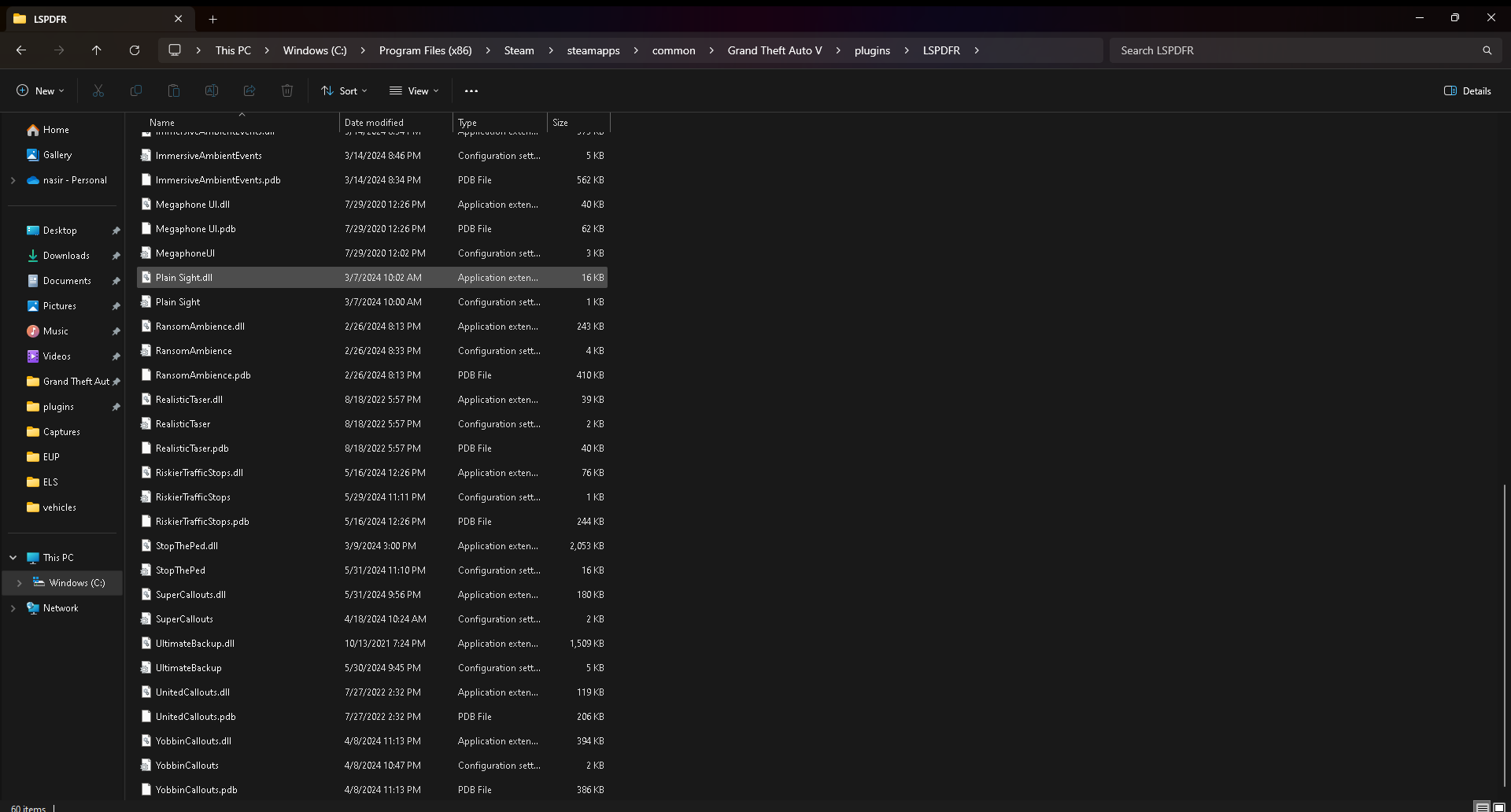The height and width of the screenshot is (812, 1511).
Task: Switch to large thumbnails view in status bar
Action: point(1499,807)
